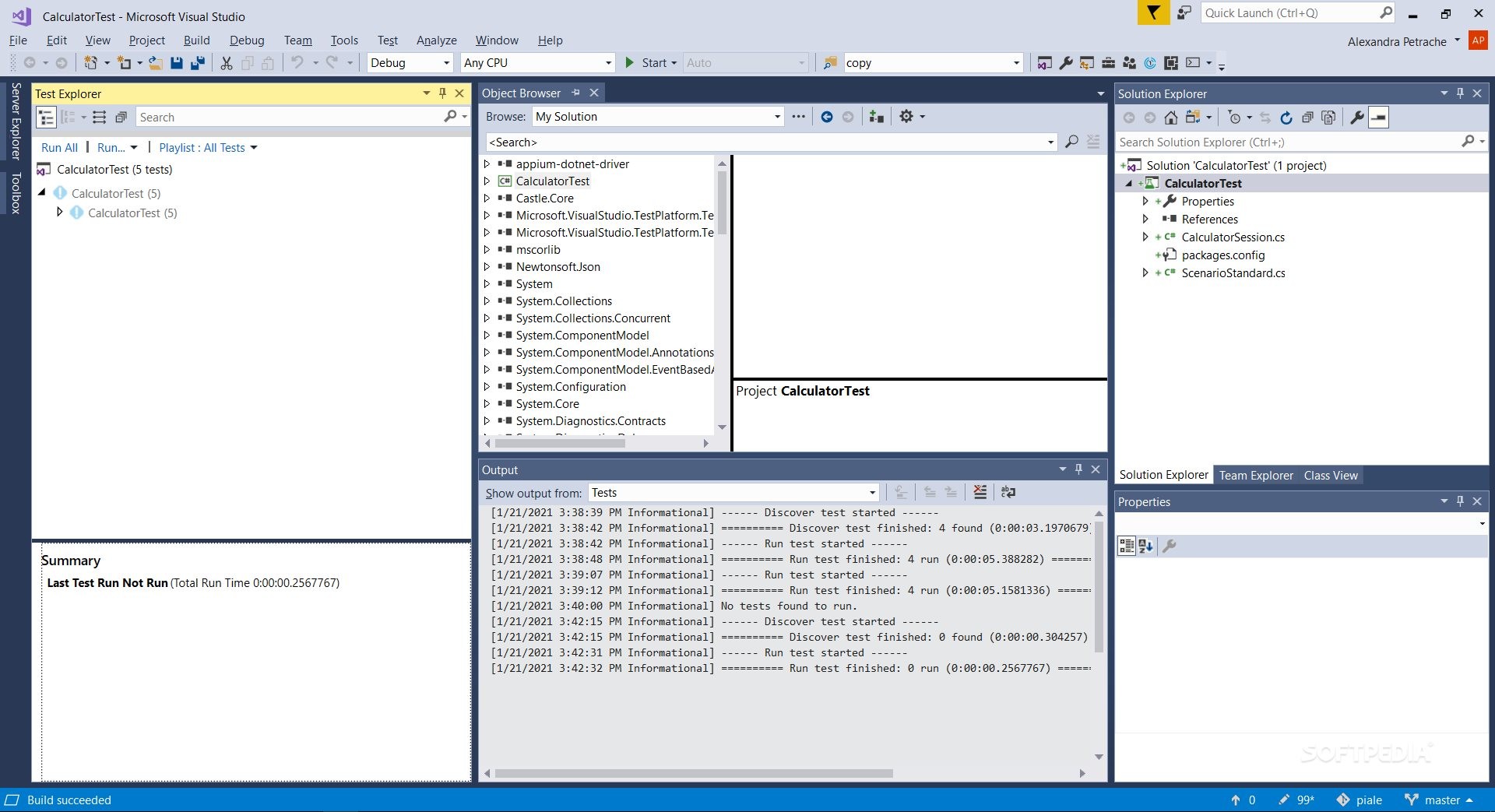This screenshot has height=812, width=1495.
Task: Switch to the Class View tab
Action: click(1330, 475)
